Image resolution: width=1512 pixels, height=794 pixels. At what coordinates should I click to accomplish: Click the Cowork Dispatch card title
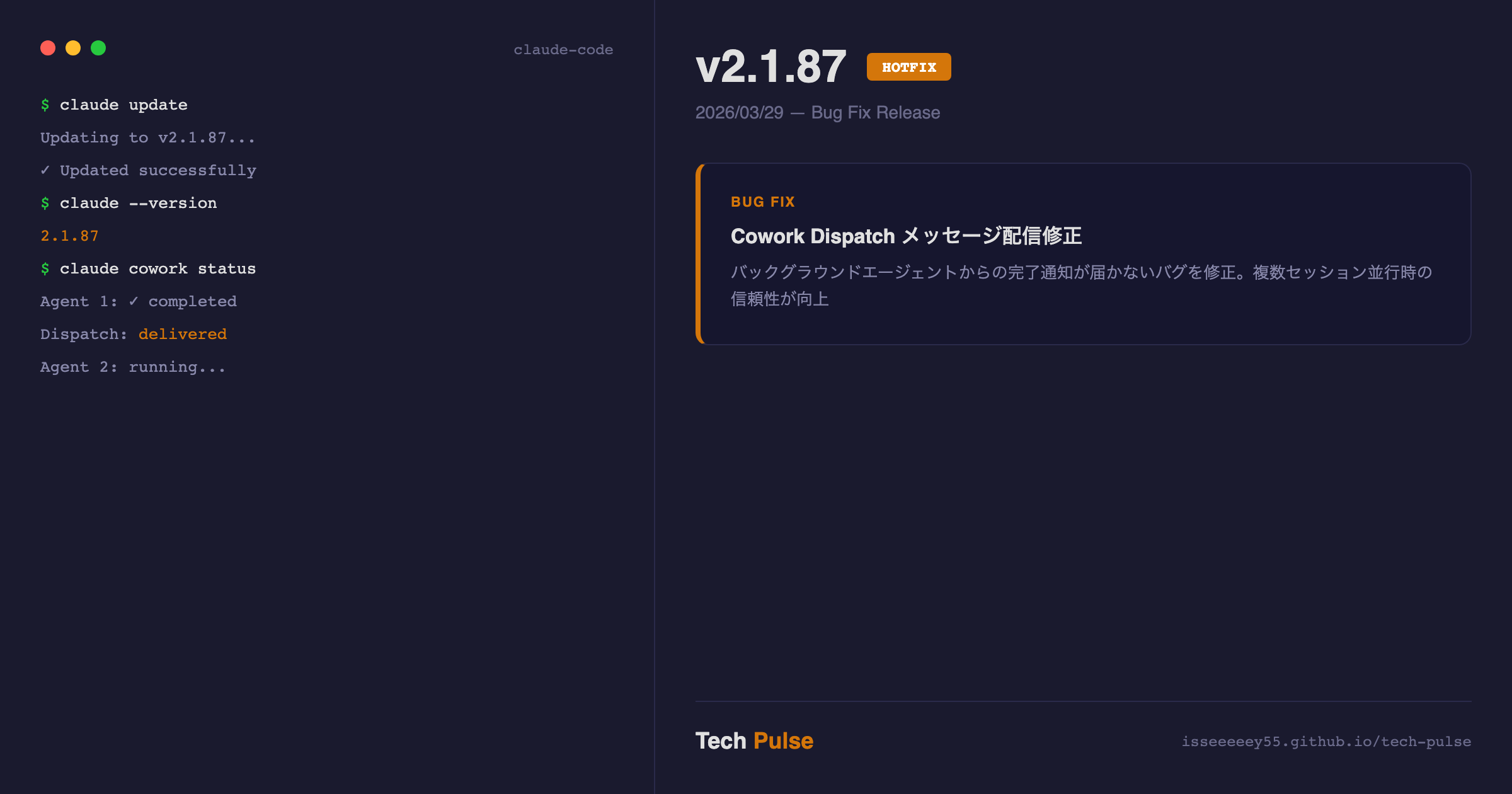pos(906,236)
